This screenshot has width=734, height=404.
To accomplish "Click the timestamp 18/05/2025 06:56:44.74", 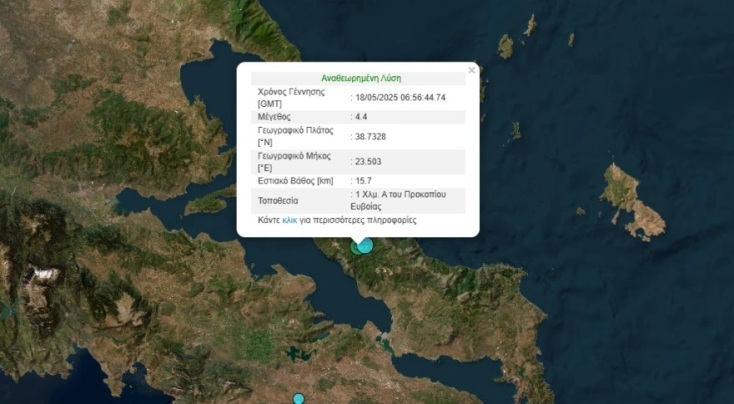I will point(400,97).
